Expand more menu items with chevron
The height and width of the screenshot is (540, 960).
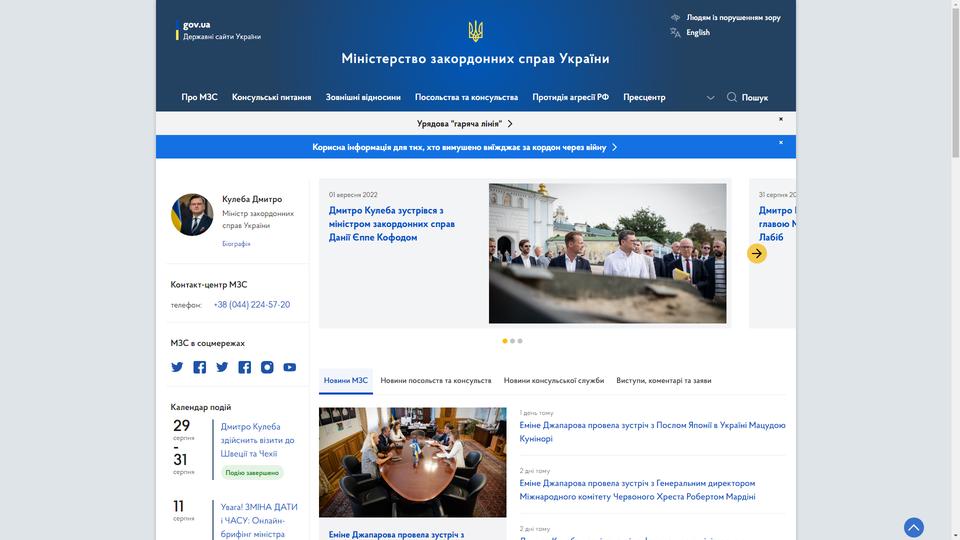click(710, 97)
